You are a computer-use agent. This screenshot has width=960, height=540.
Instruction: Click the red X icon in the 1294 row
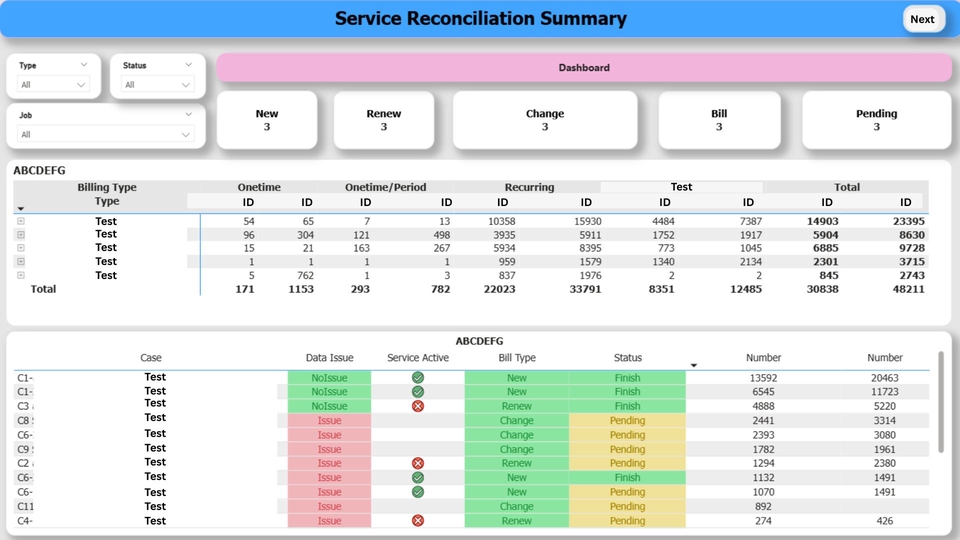coord(418,463)
